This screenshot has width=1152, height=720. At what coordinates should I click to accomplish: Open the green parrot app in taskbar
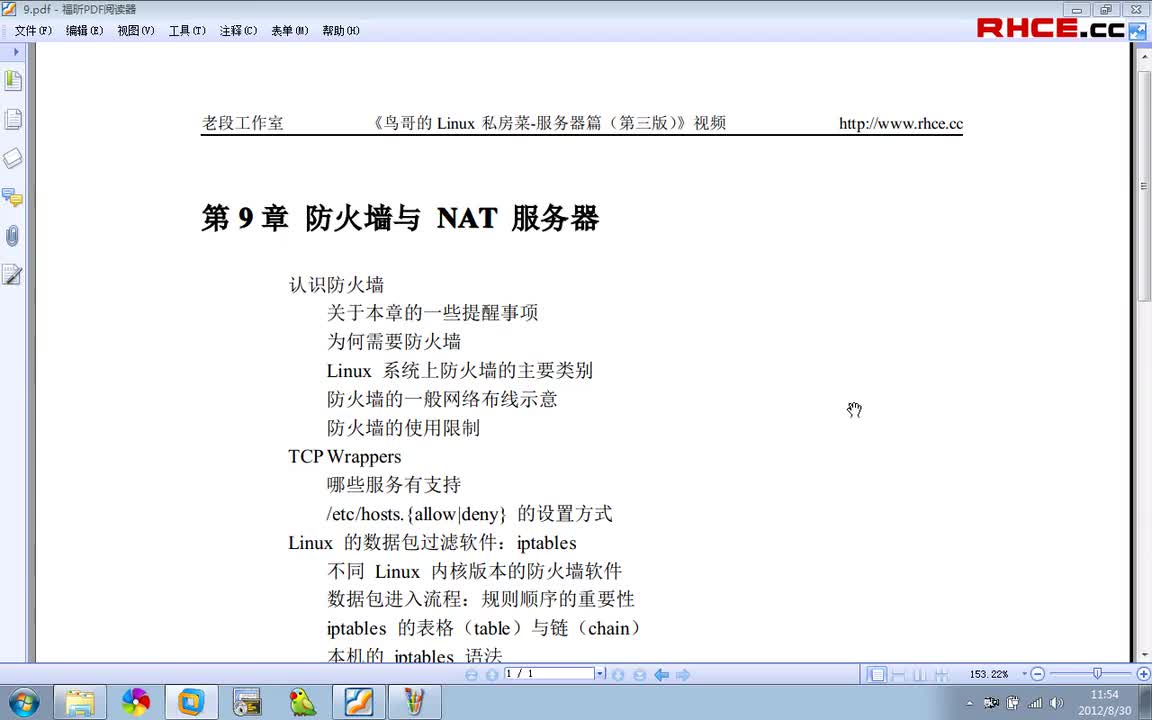303,702
